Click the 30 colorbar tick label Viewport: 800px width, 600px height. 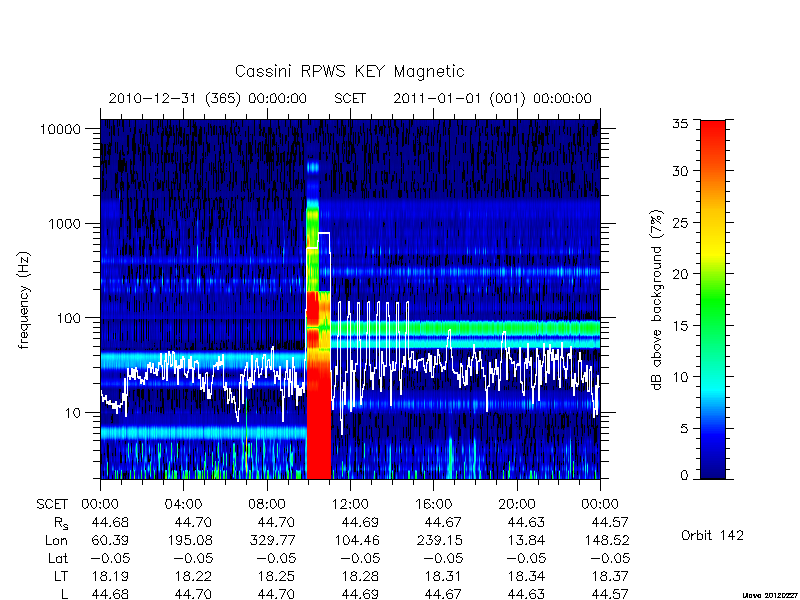680,171
